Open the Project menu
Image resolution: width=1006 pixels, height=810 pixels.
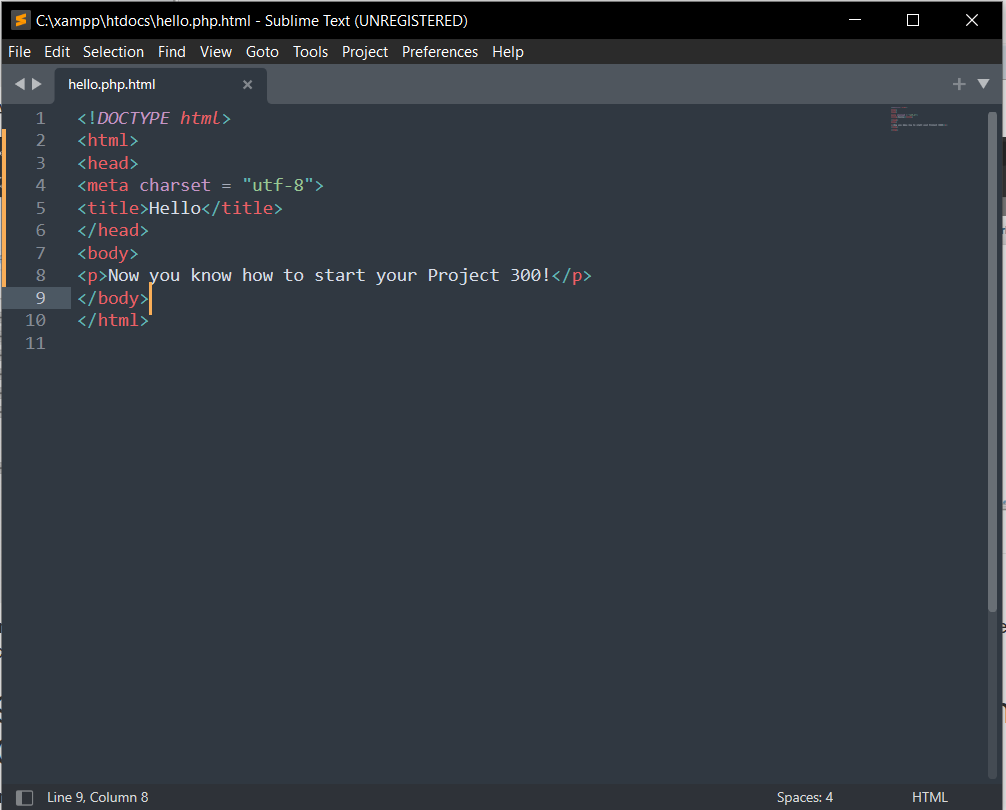click(364, 52)
